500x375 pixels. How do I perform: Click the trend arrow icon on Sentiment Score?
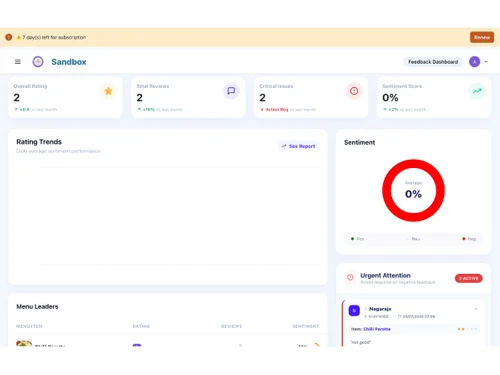pos(477,91)
